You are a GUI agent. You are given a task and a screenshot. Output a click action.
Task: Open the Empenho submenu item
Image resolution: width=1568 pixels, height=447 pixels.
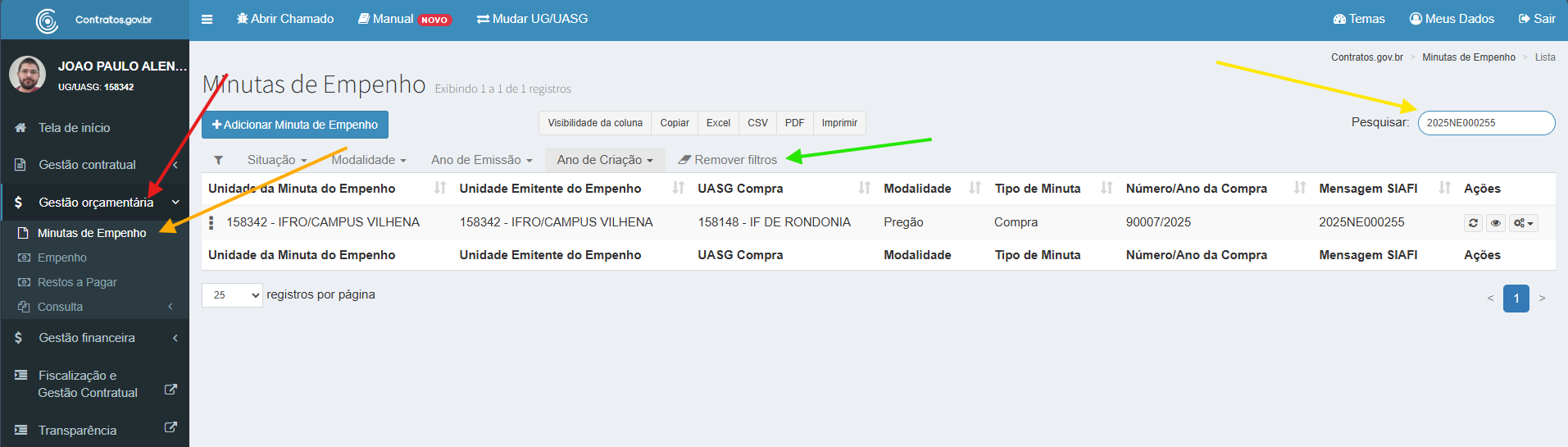pos(62,258)
